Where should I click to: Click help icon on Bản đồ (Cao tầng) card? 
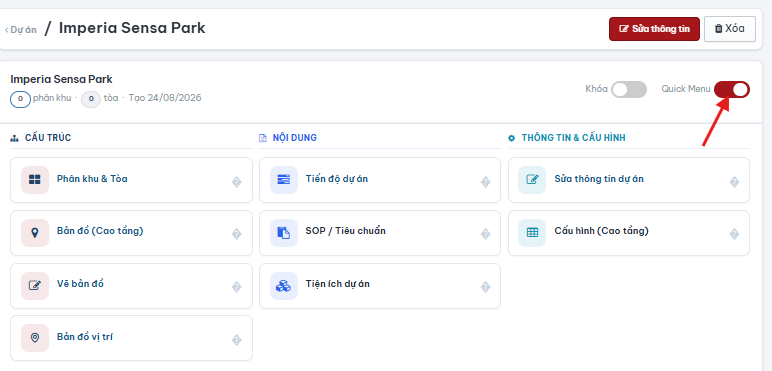236,234
